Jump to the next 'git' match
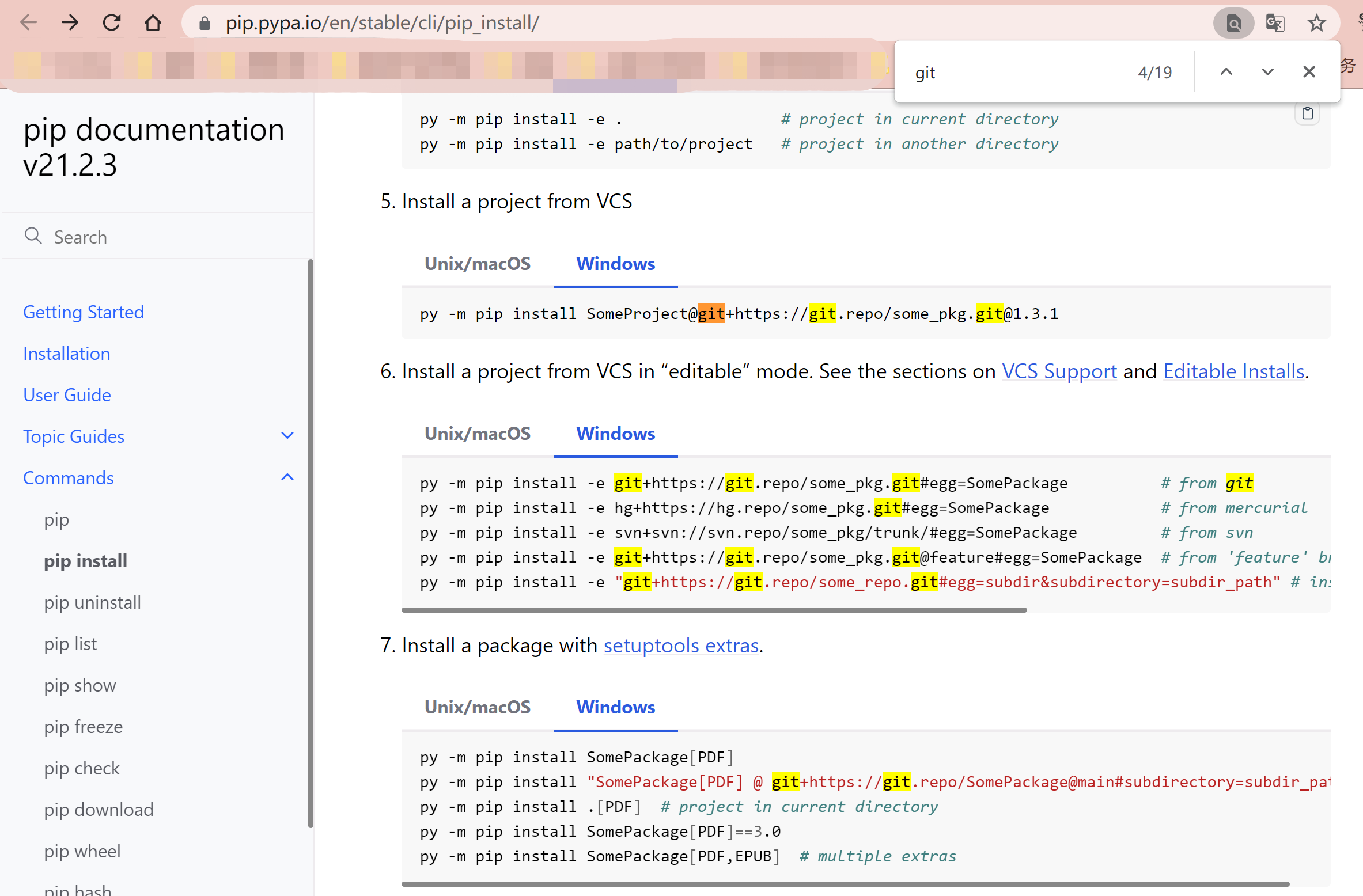 coord(1267,71)
